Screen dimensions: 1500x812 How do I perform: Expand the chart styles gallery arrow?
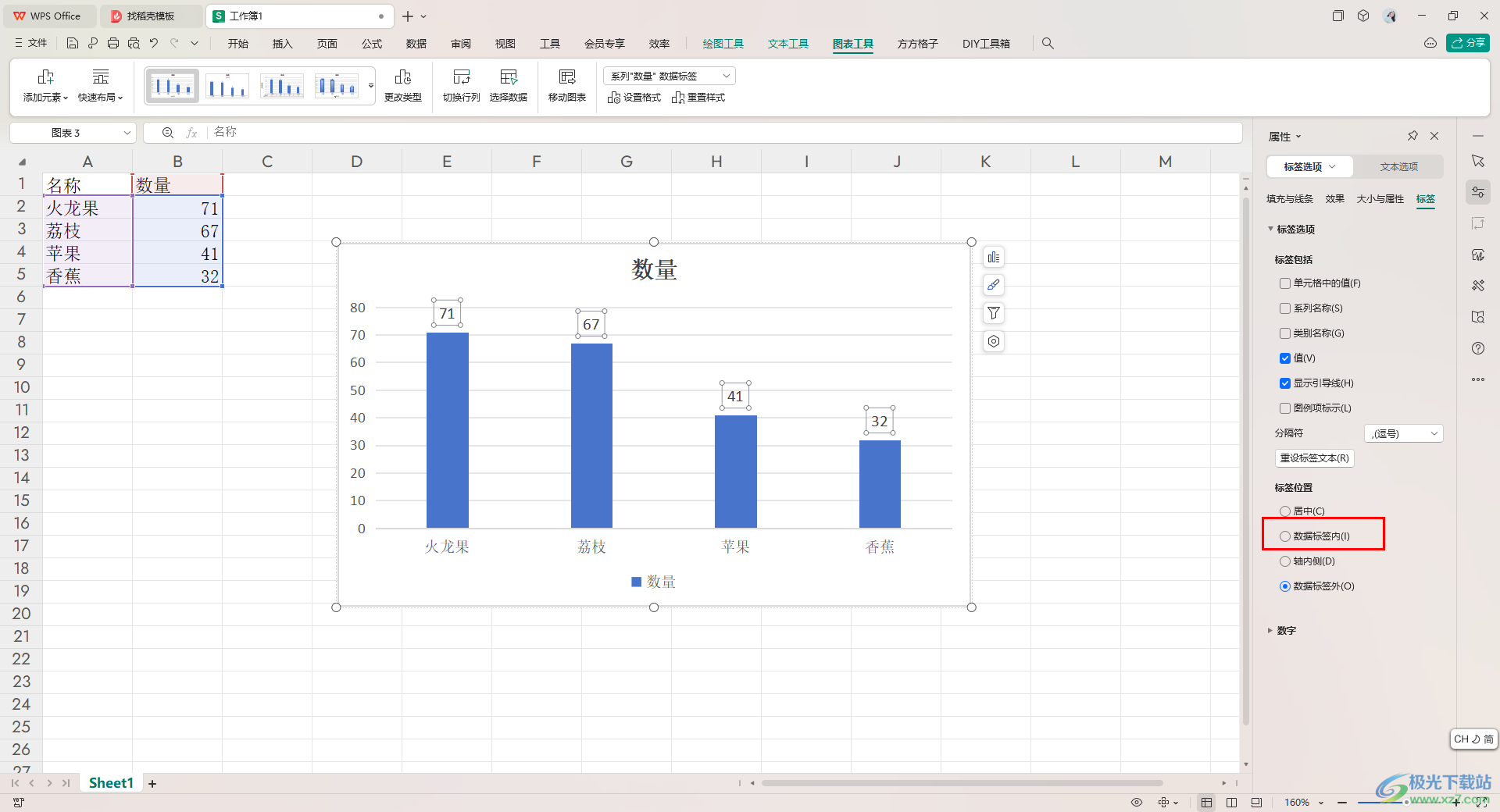tap(371, 86)
